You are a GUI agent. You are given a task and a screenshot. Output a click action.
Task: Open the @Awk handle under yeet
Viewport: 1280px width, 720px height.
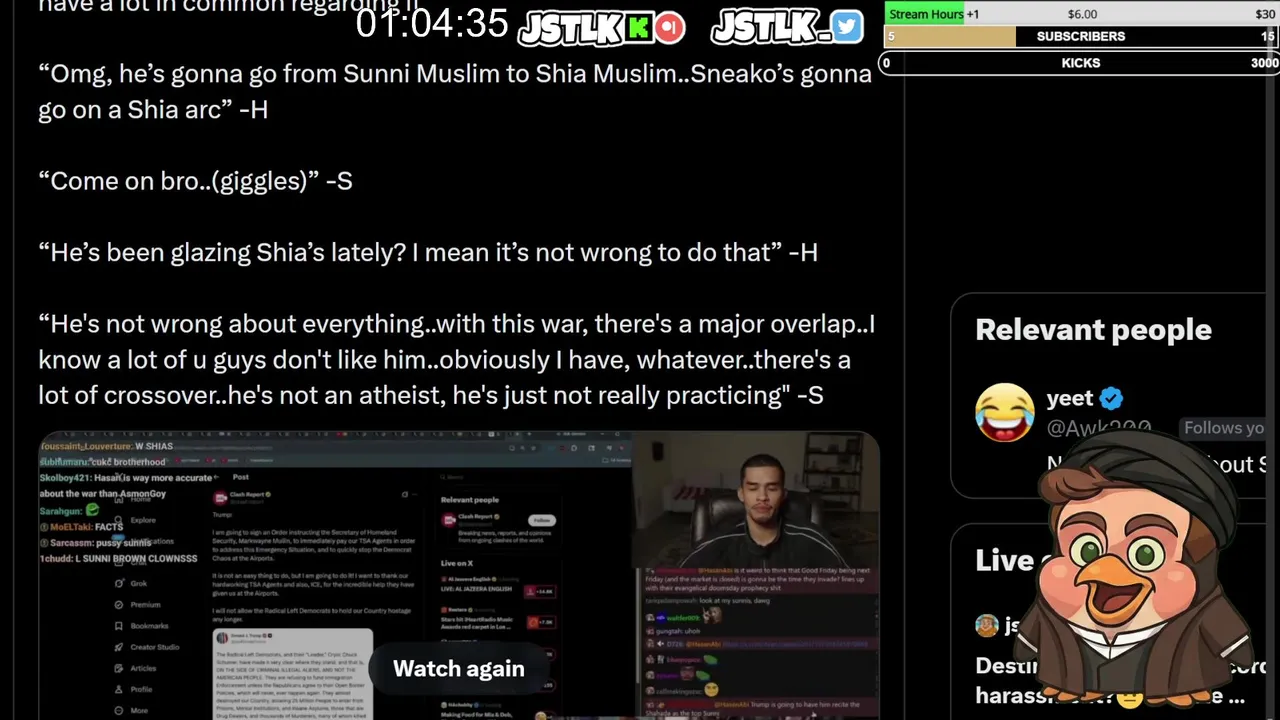1098,428
